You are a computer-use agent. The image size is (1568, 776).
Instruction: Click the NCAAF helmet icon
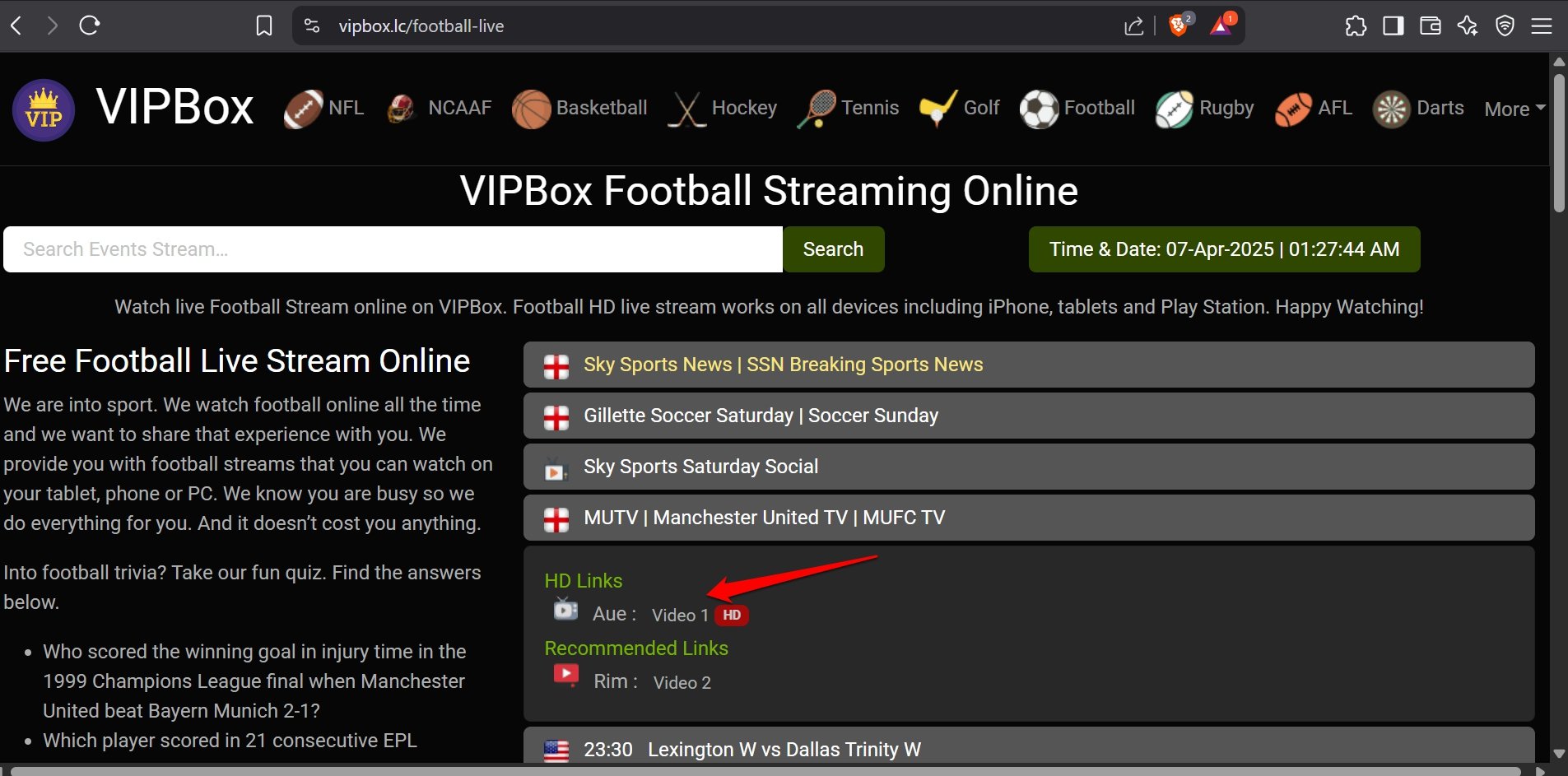pyautogui.click(x=402, y=109)
